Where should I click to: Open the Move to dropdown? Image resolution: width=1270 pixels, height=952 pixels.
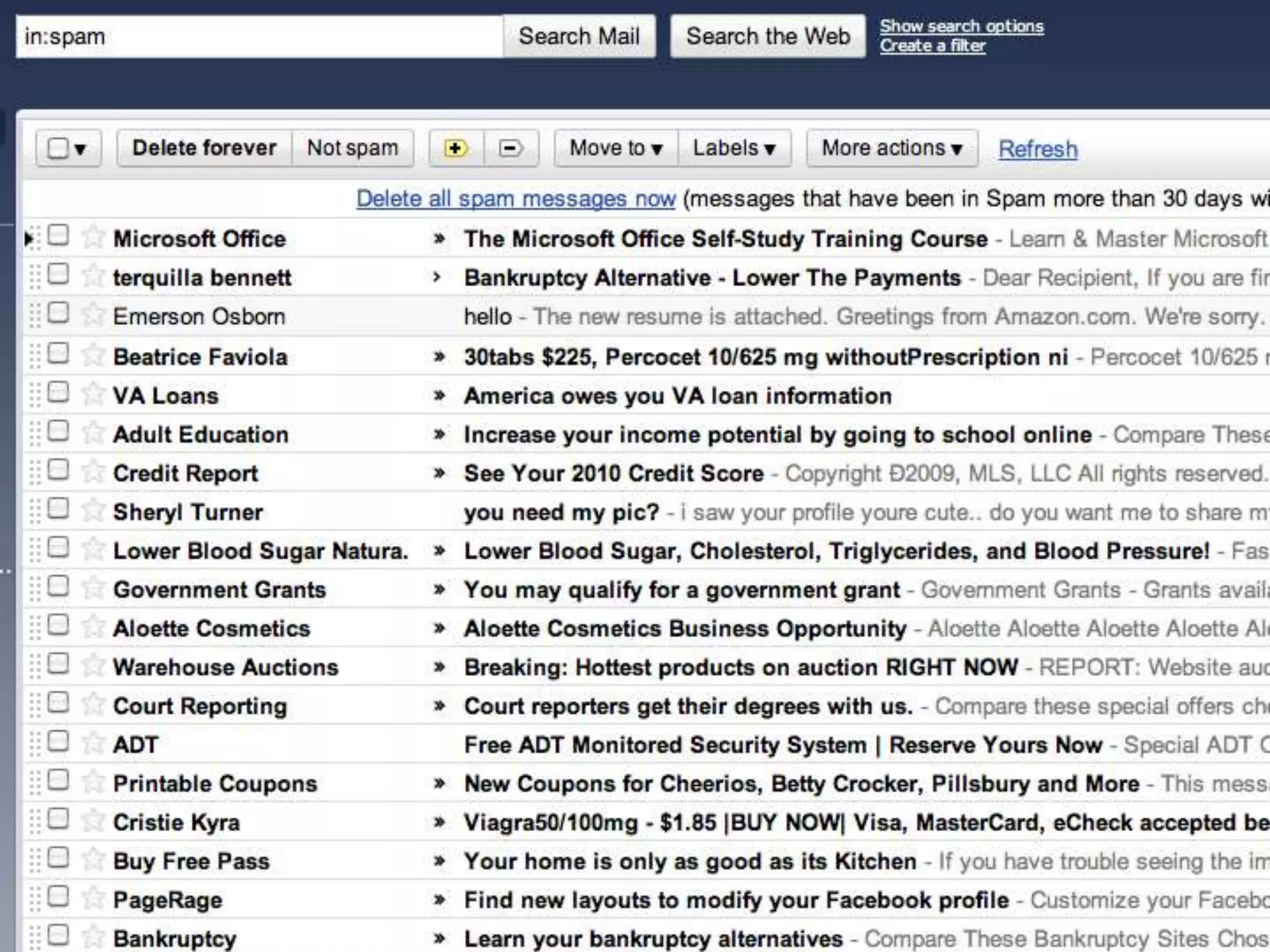616,148
